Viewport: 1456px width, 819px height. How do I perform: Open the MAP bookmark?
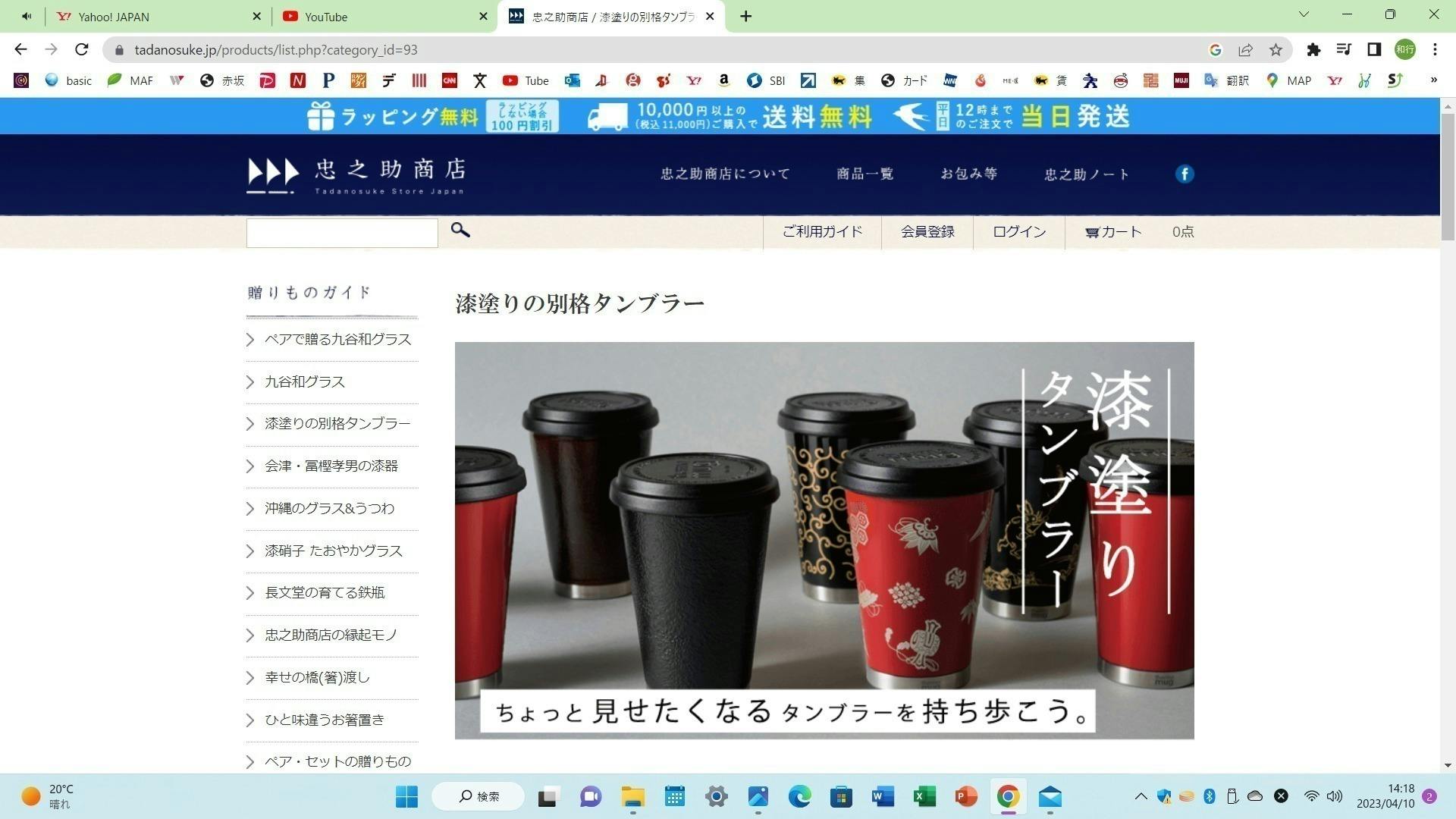click(1289, 80)
